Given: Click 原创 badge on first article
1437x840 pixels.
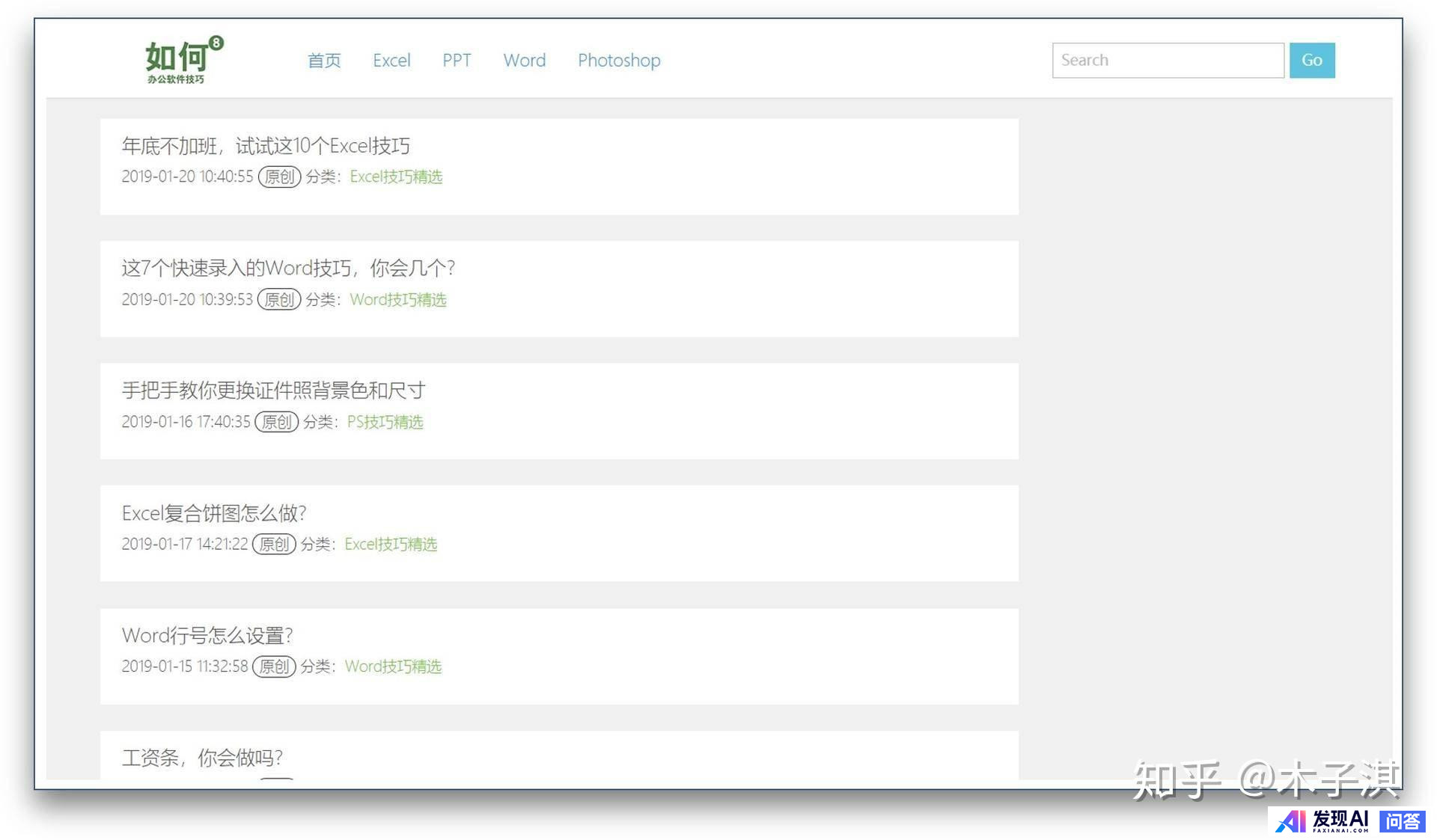Looking at the screenshot, I should (x=279, y=177).
